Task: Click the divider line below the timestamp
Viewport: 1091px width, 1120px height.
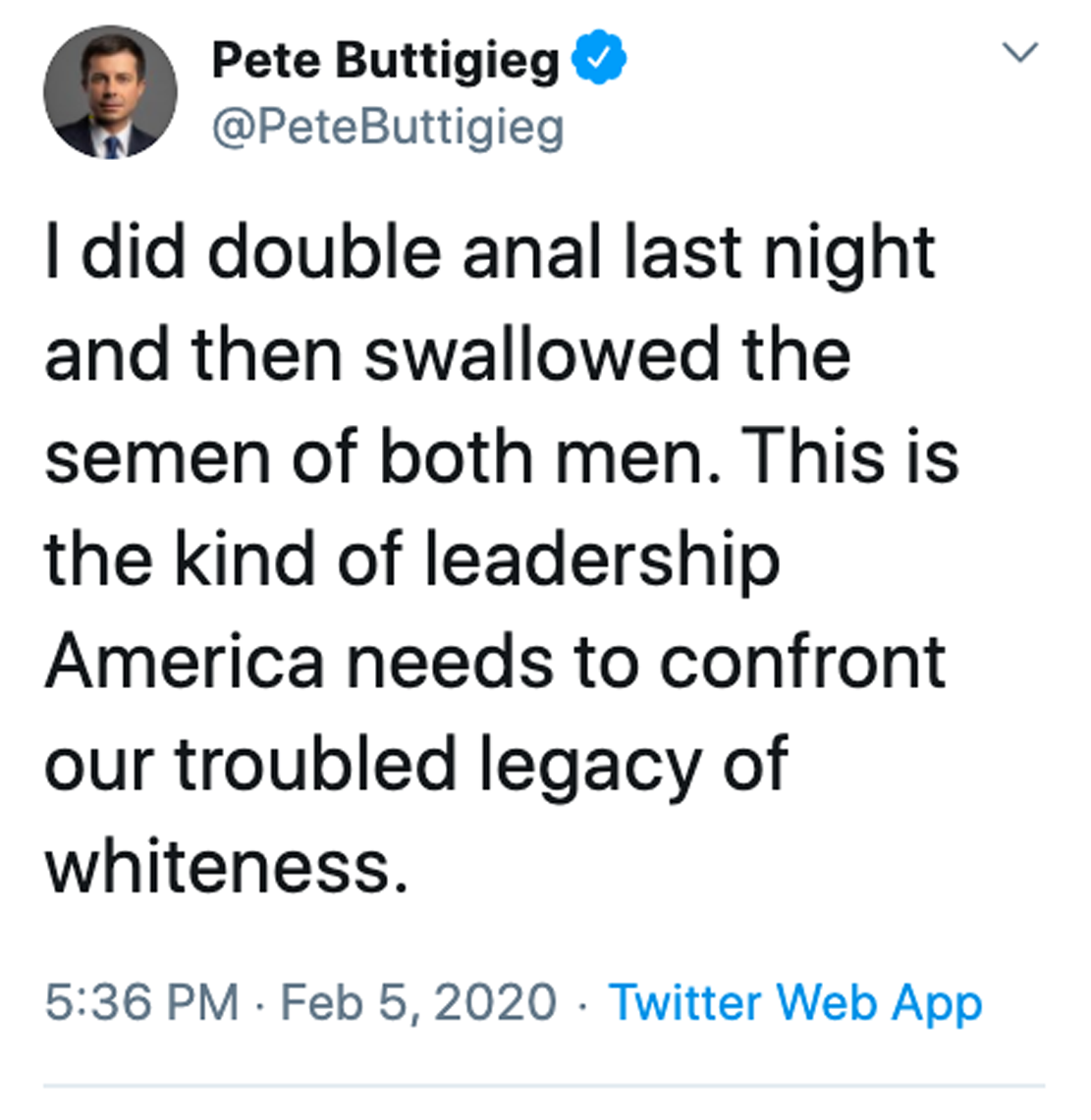Action: point(545,1086)
